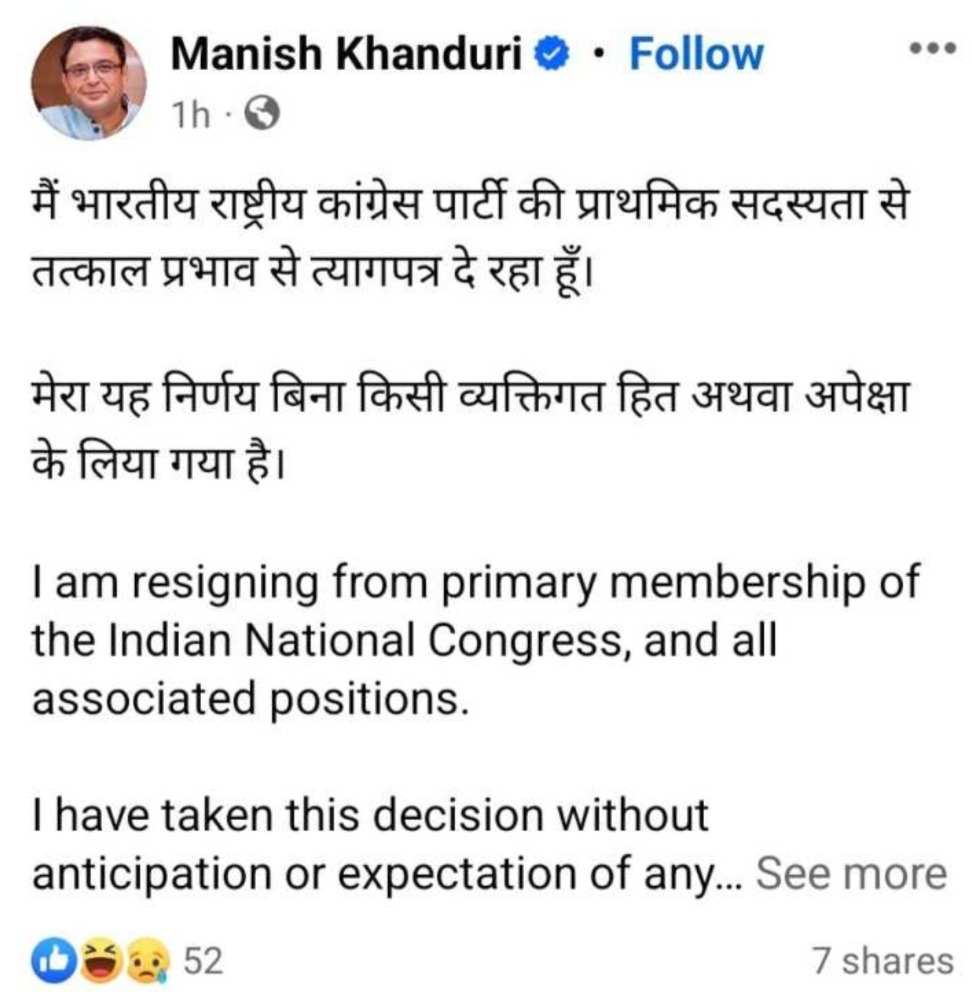This screenshot has width=972, height=992.
Task: Expand the post with See more
Action: pyautogui.click(x=849, y=873)
